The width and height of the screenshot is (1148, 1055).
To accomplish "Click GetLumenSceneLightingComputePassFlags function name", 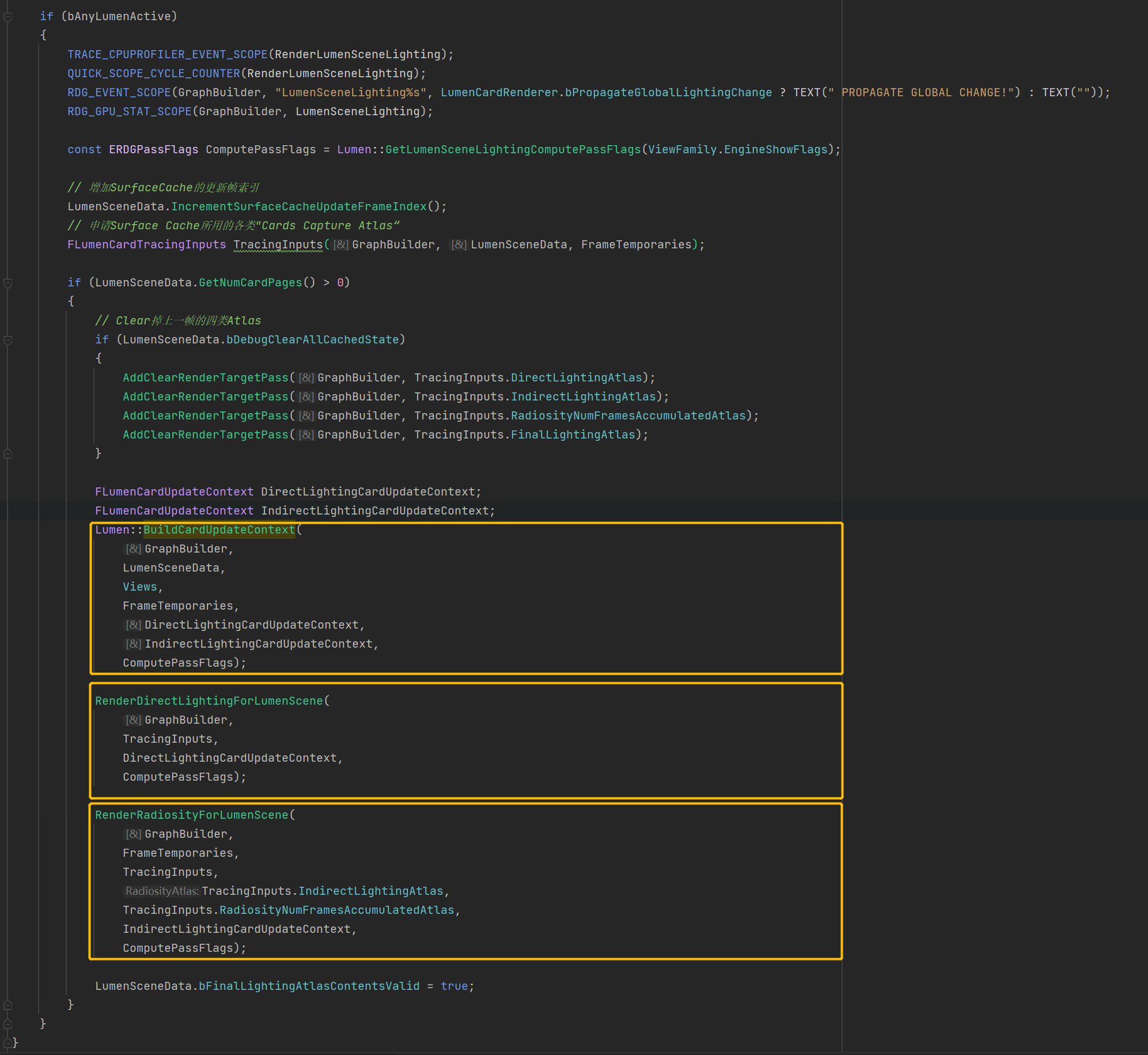I will [513, 150].
